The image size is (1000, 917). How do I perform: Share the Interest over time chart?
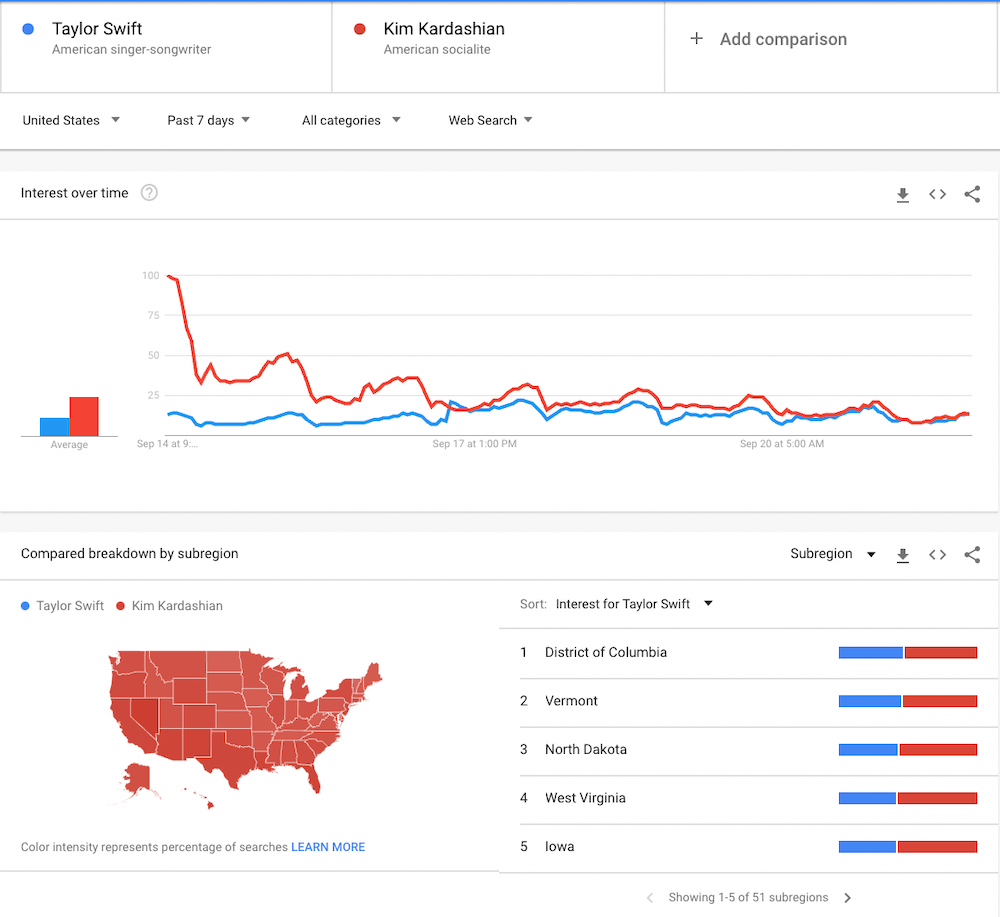click(972, 194)
